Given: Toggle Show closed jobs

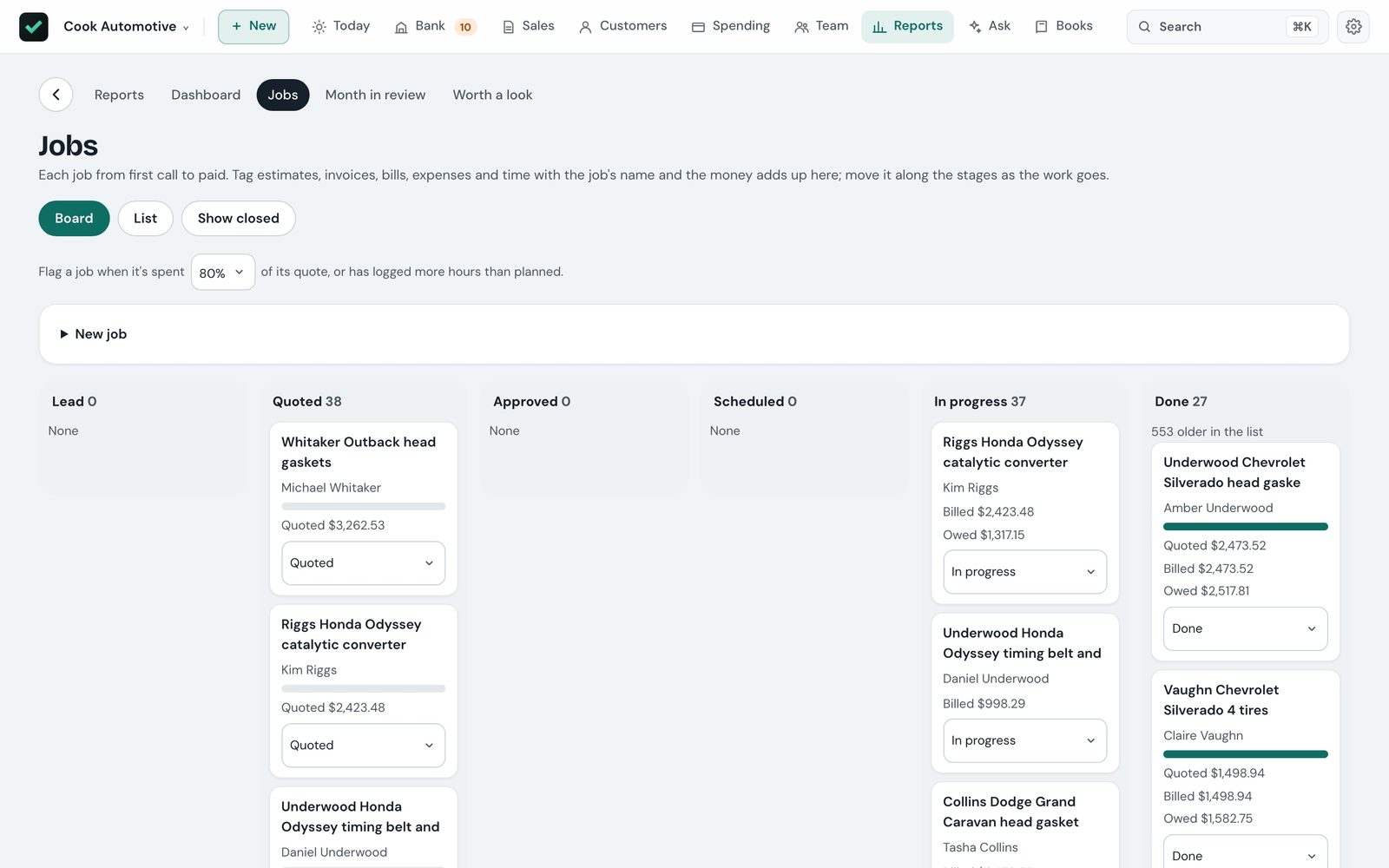Looking at the screenshot, I should point(238,219).
